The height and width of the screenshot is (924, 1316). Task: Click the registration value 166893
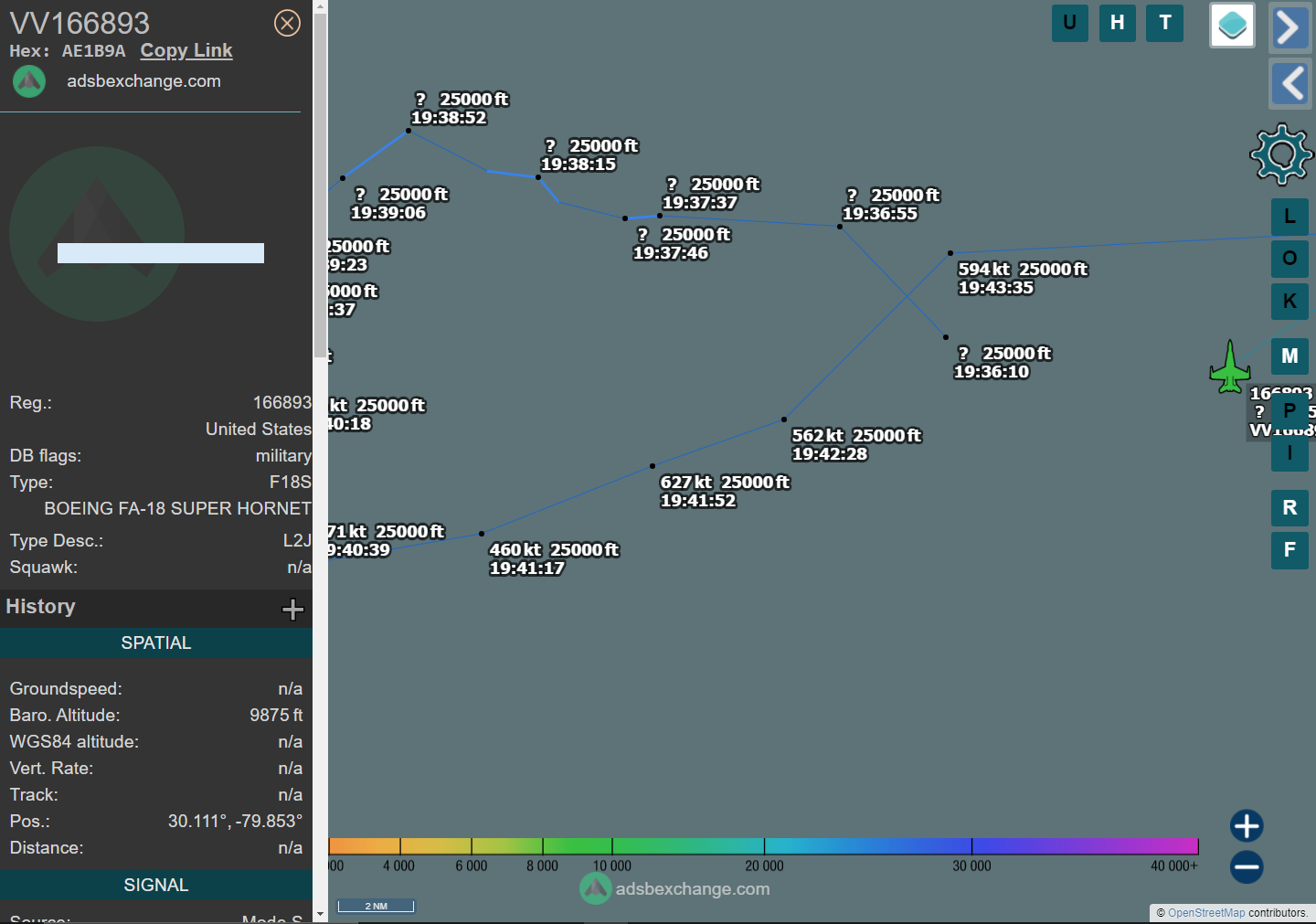click(x=282, y=402)
